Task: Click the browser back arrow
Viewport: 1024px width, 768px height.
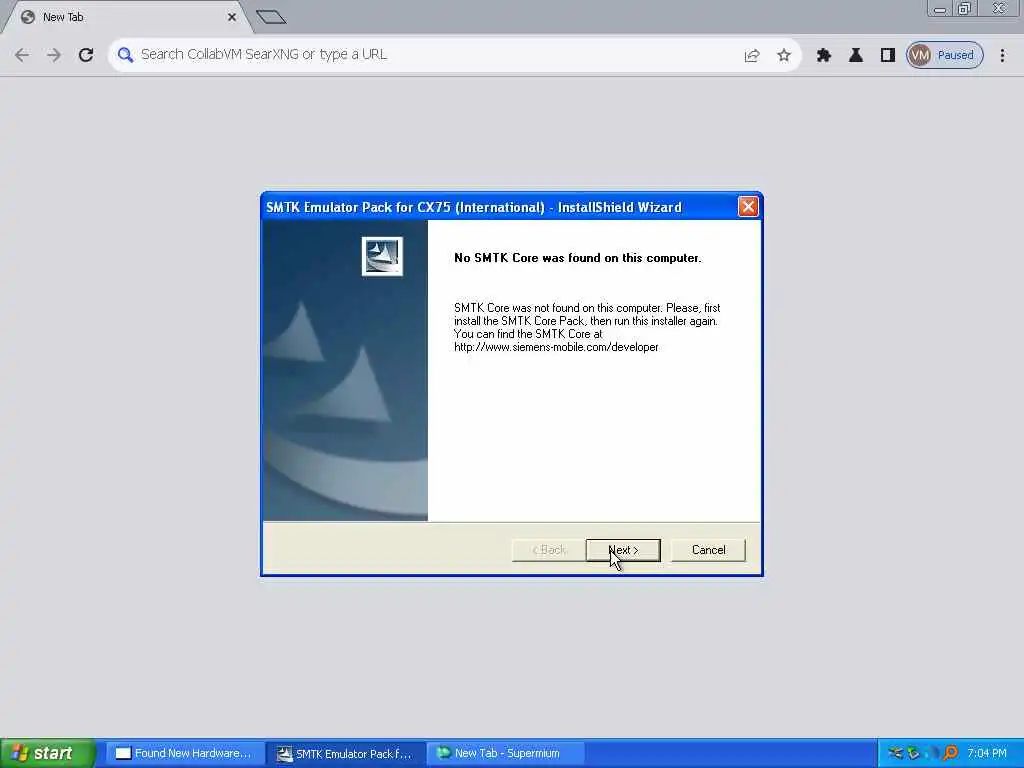Action: tap(22, 55)
